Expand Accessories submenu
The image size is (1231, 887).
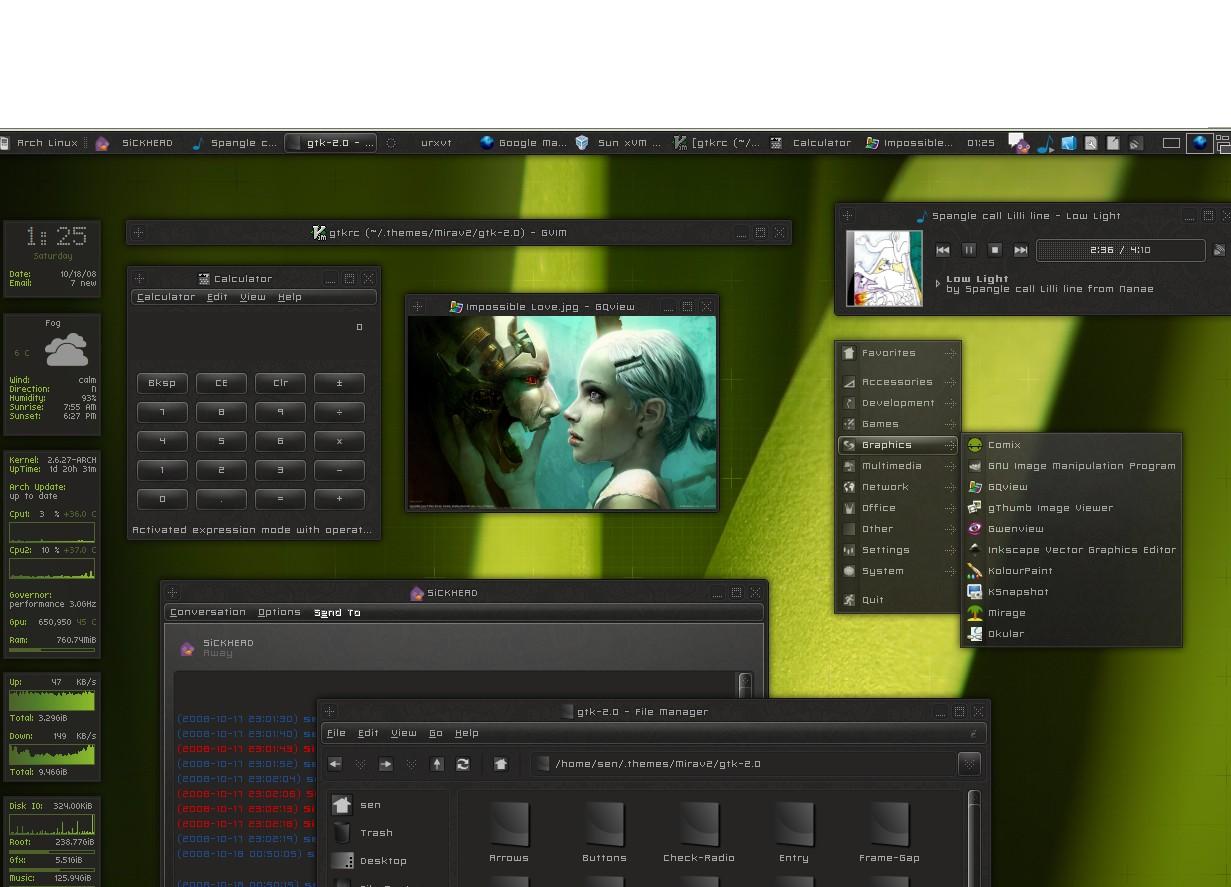point(898,382)
